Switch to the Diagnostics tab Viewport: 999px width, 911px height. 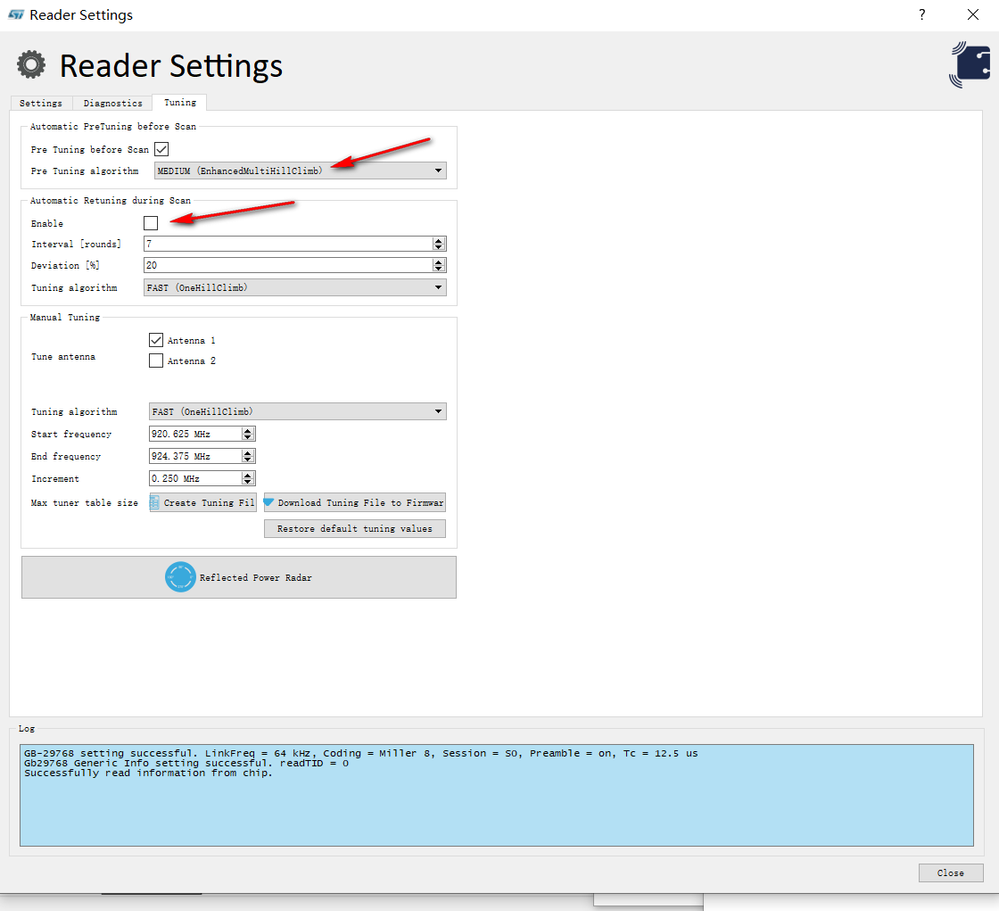pyautogui.click(x=113, y=103)
